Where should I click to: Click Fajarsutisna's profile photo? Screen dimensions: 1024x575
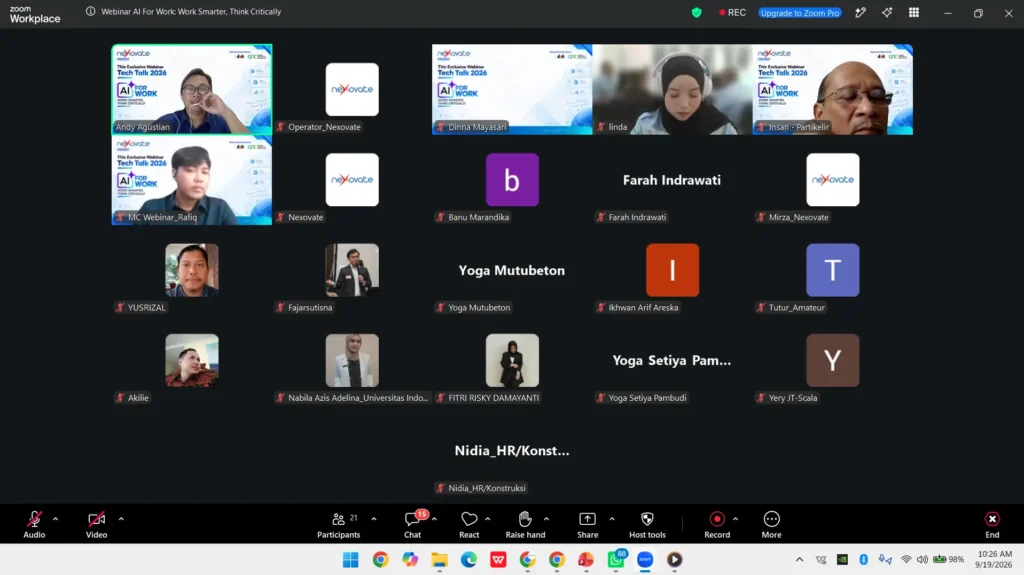[352, 270]
